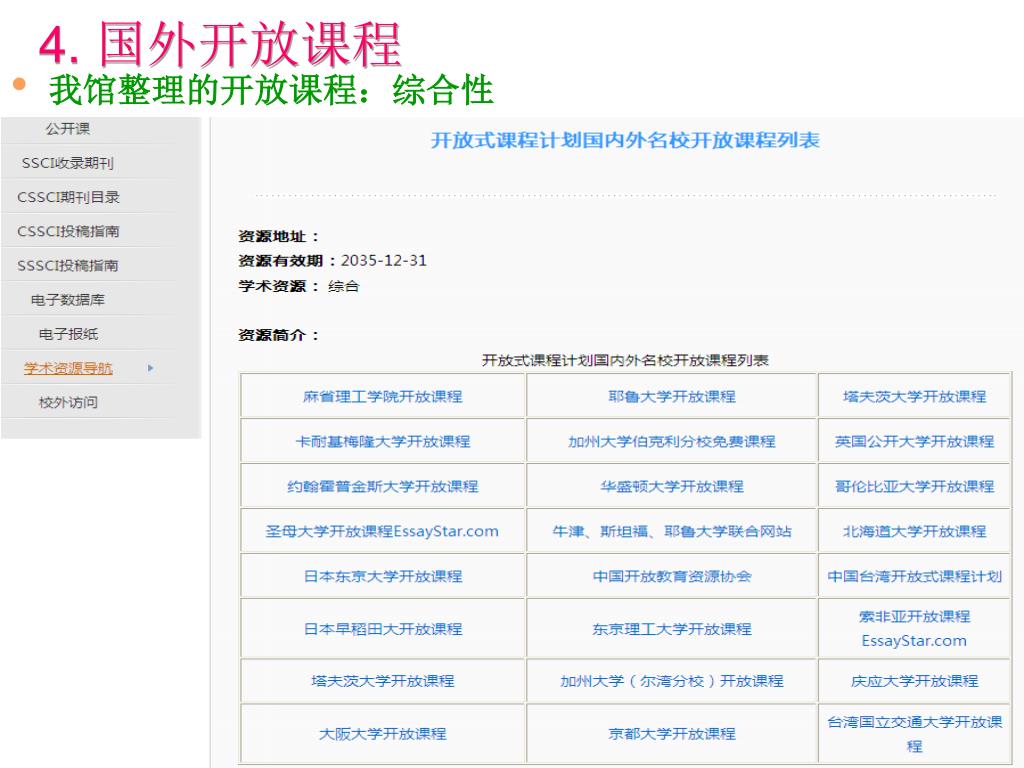
Task: Open 中国开放教育资源协会 link
Action: (672, 577)
